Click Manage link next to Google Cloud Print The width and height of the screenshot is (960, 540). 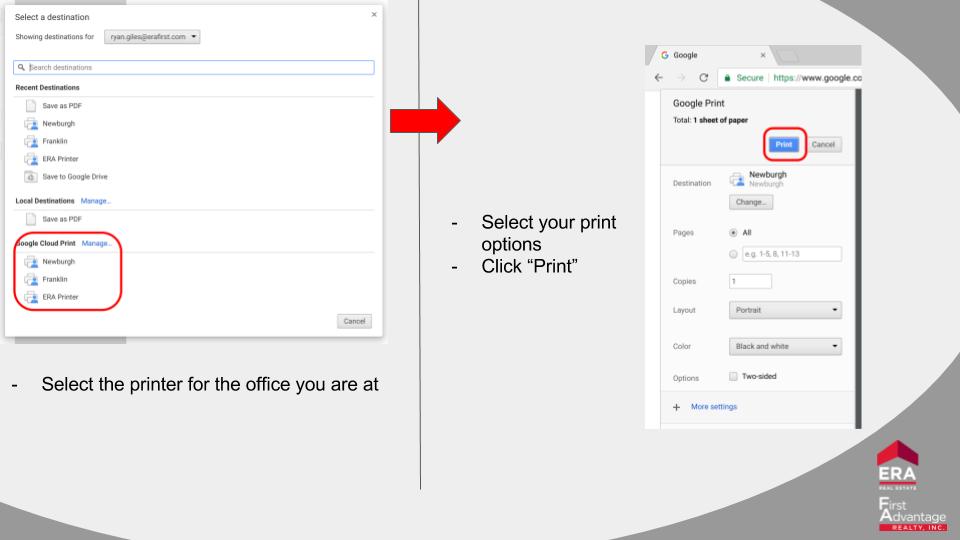click(x=97, y=243)
